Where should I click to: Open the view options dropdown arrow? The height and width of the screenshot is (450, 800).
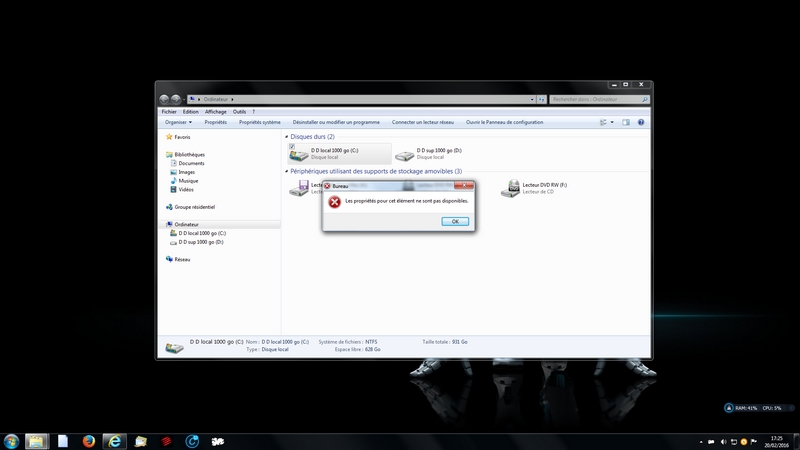tap(612, 122)
